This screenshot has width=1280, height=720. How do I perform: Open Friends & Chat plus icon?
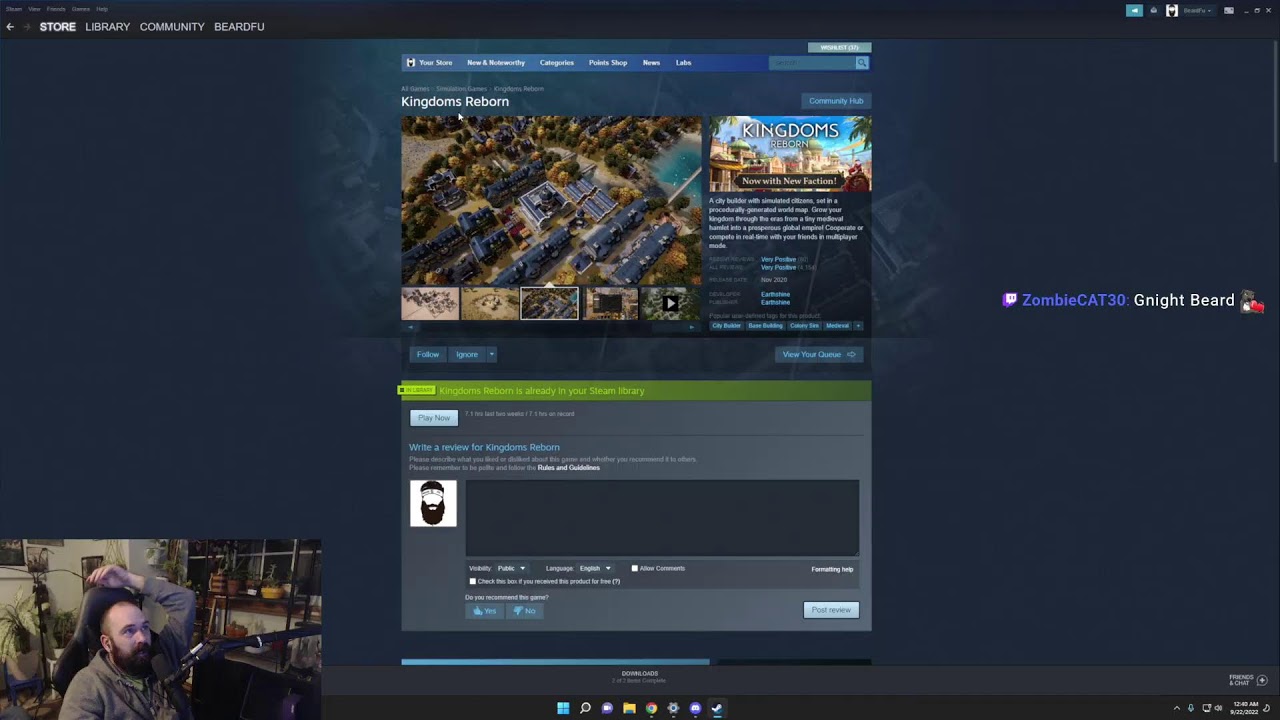point(1262,680)
